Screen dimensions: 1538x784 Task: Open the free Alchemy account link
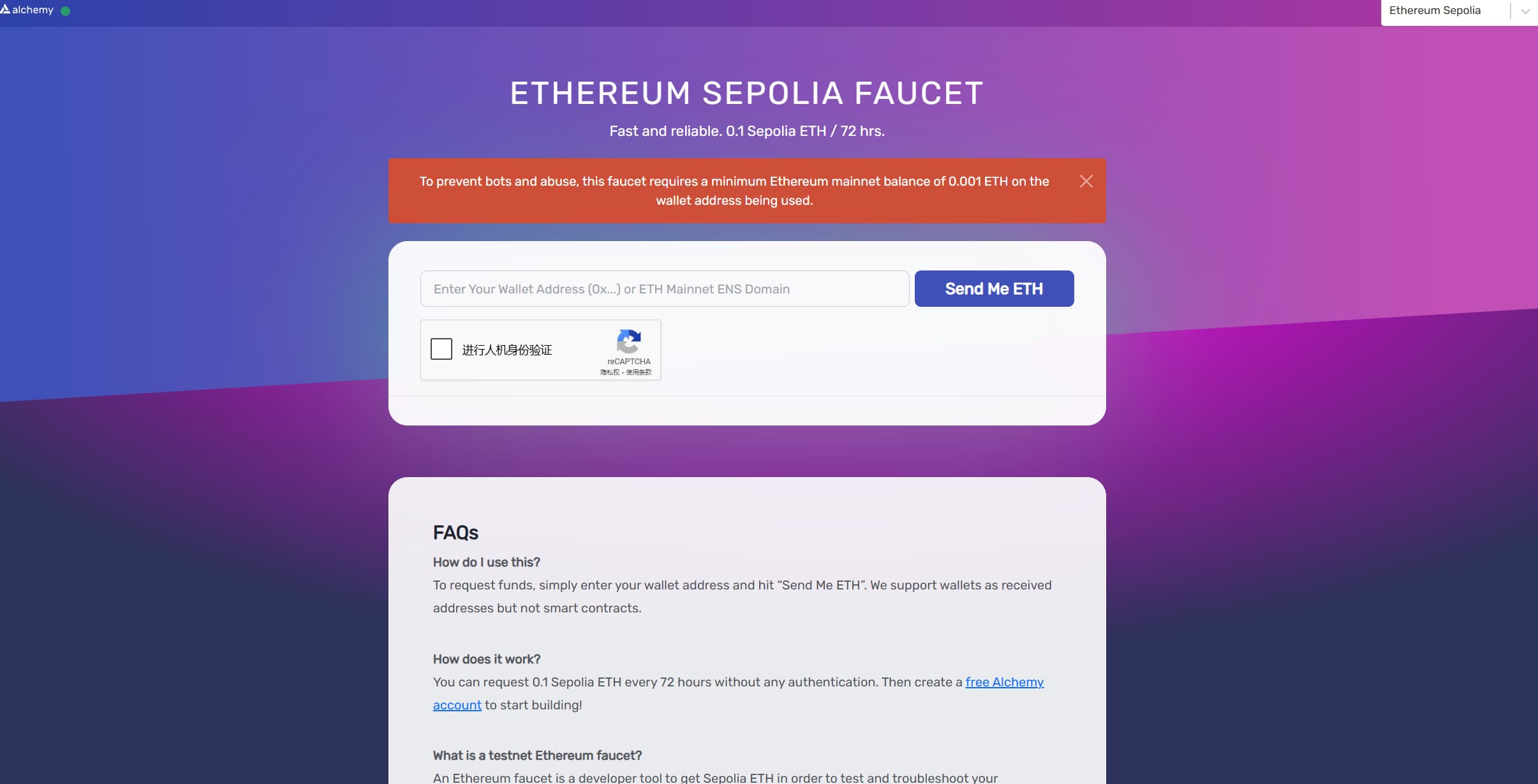pyautogui.click(x=1003, y=682)
